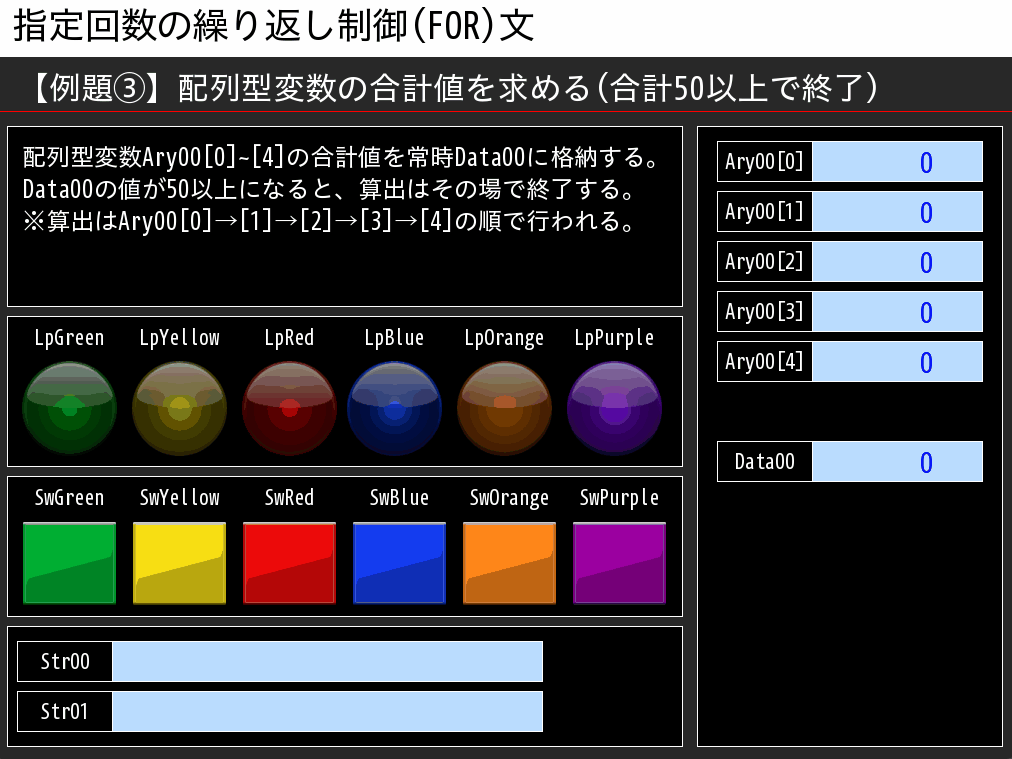
Task: Click the Ary00[4] label
Action: [x=763, y=361]
